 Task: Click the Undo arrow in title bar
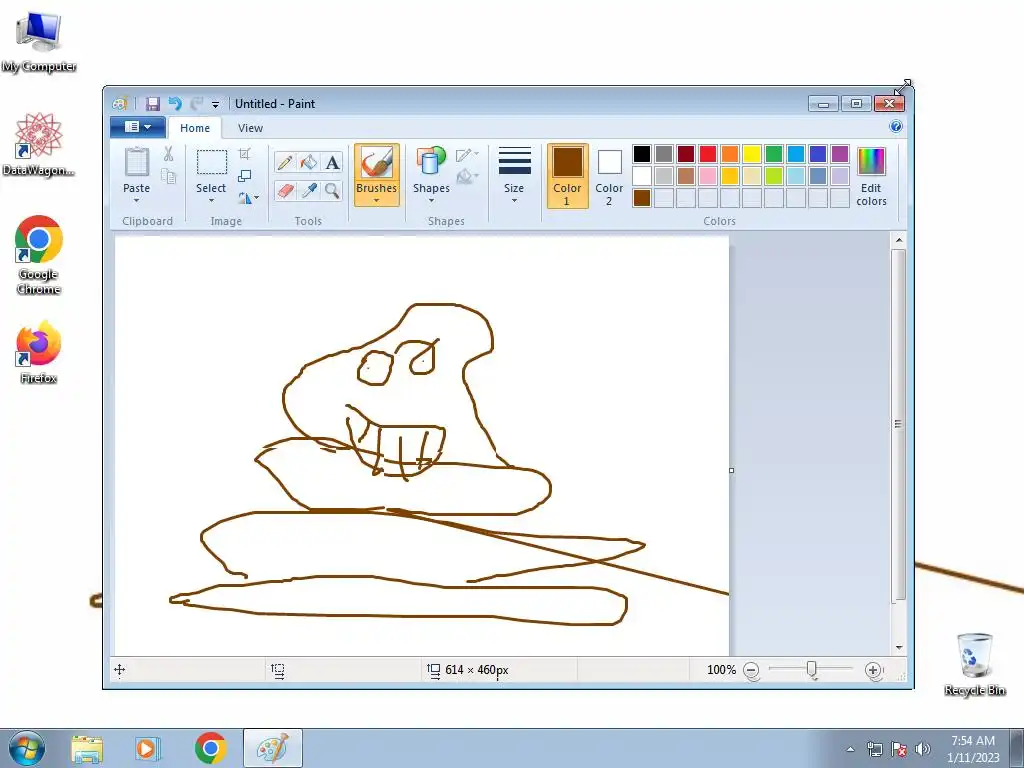pyautogui.click(x=174, y=104)
